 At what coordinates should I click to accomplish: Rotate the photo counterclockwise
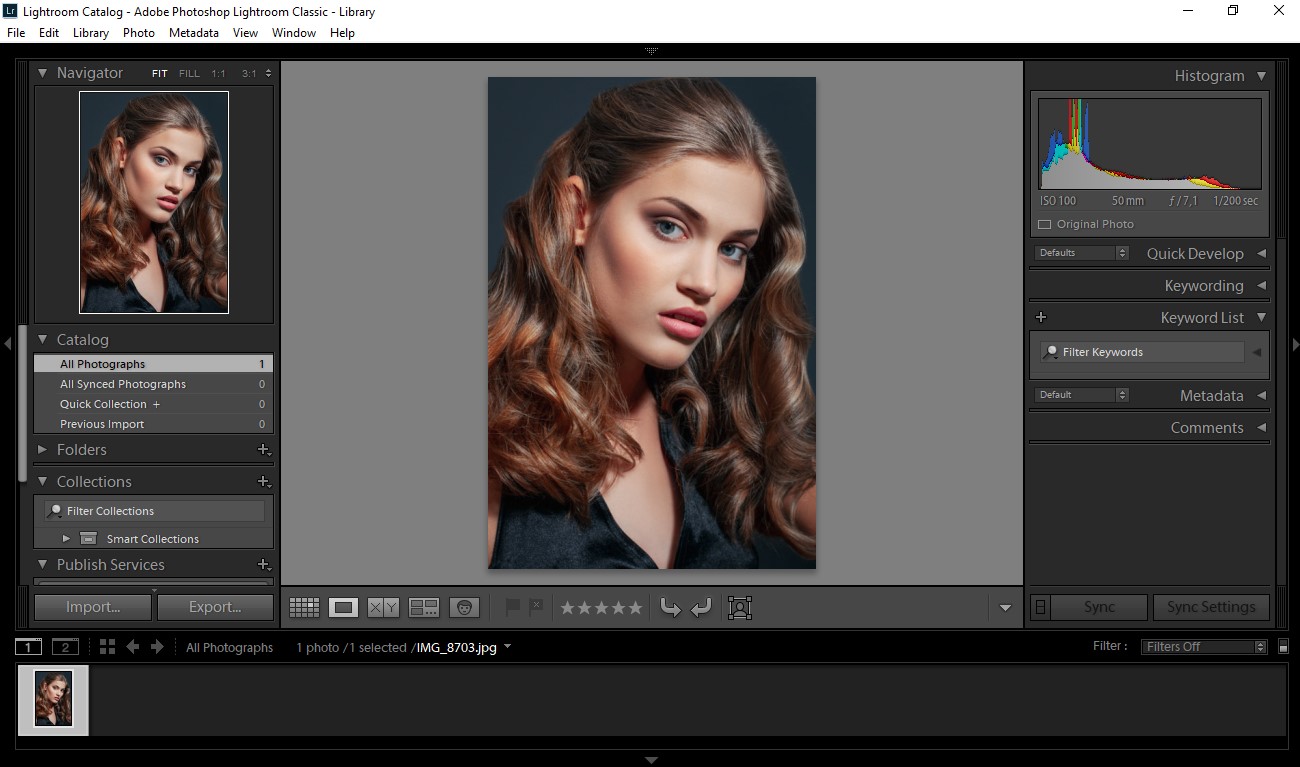[x=669, y=607]
